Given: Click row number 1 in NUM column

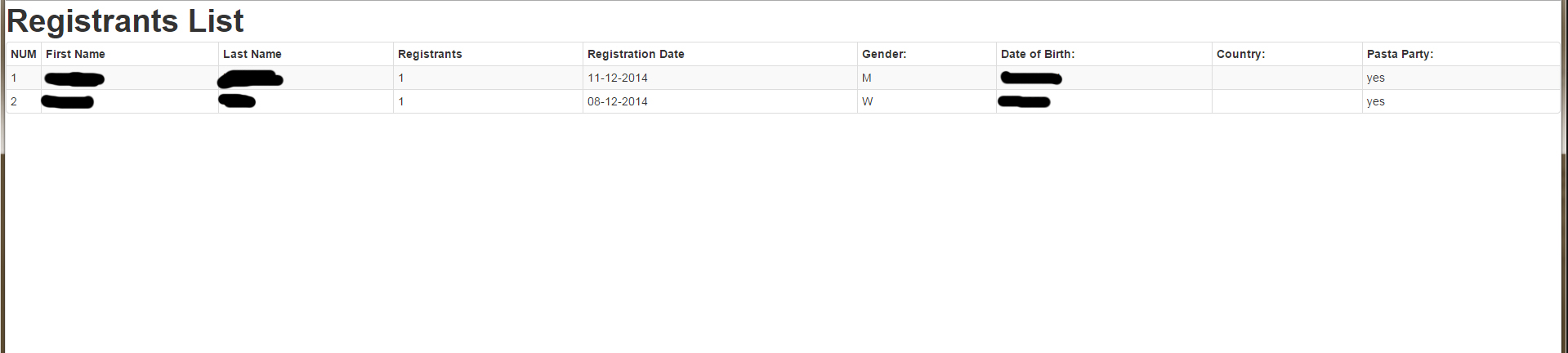Looking at the screenshot, I should (x=14, y=78).
